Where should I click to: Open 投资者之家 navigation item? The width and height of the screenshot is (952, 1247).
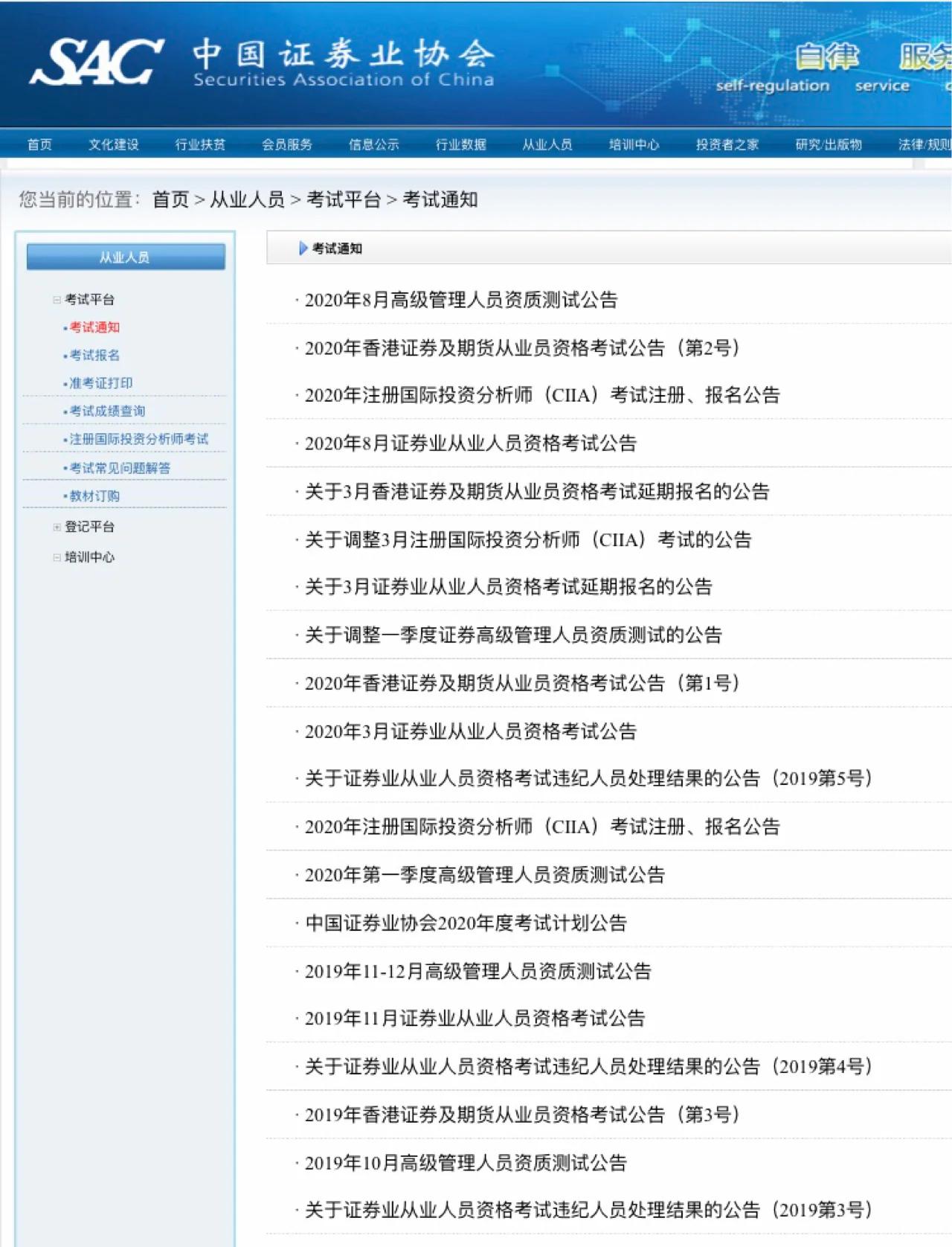(727, 144)
